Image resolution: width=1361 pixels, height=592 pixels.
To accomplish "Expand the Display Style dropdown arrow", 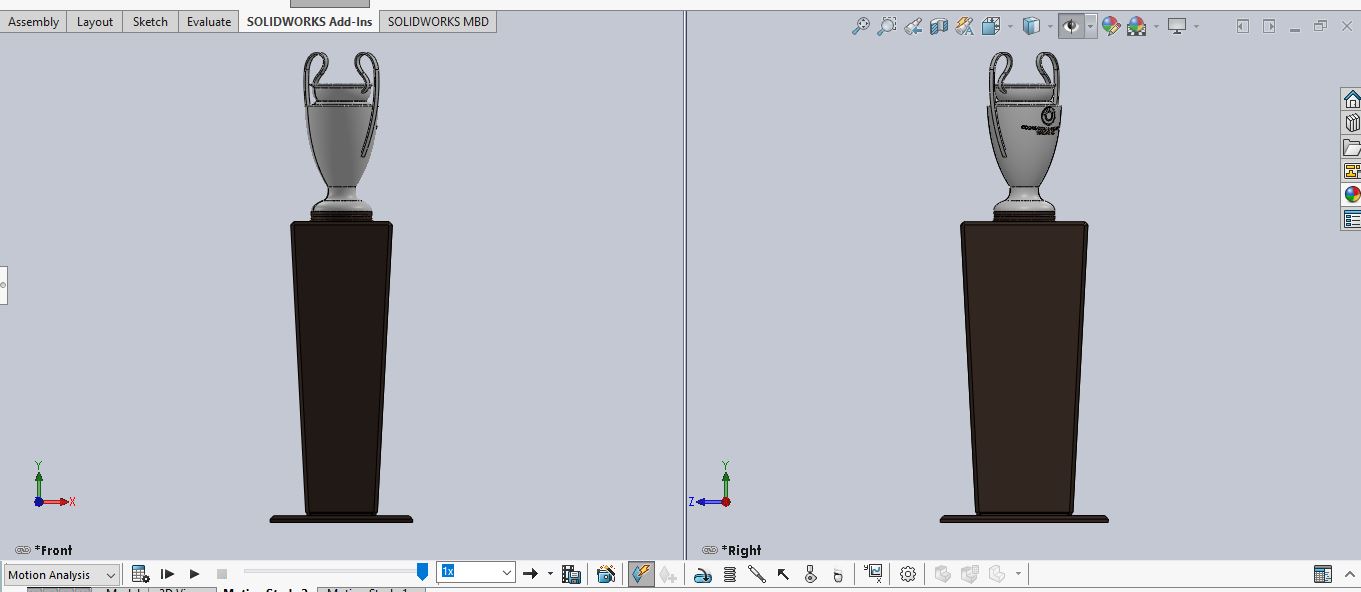I will [x=1050, y=26].
